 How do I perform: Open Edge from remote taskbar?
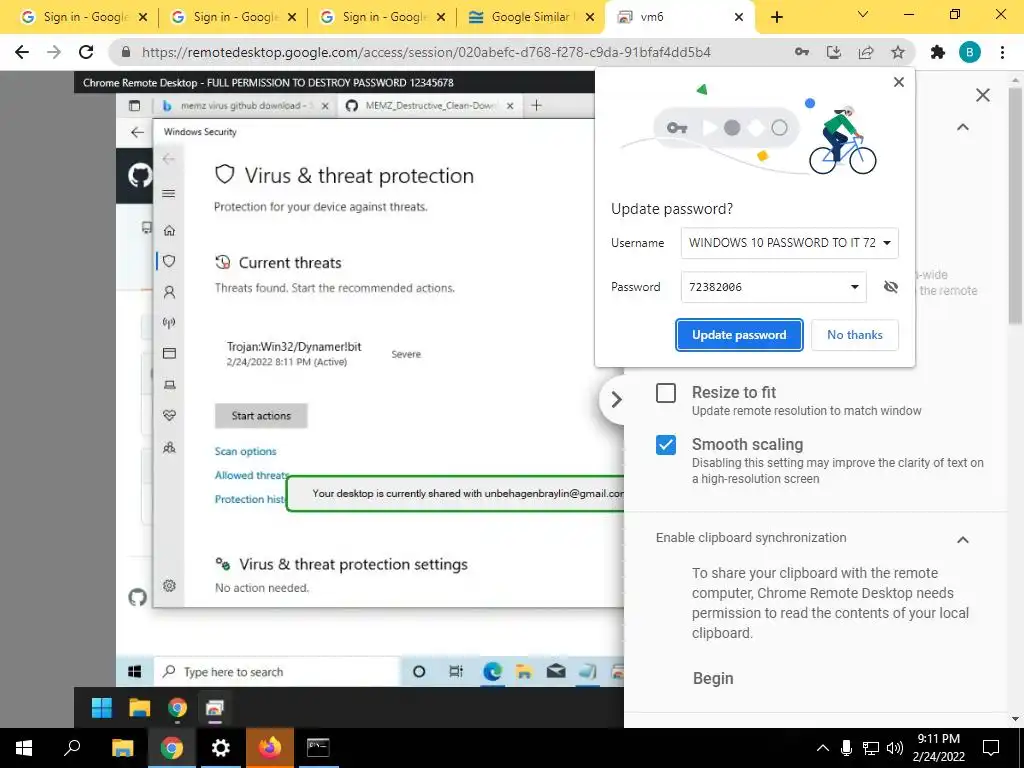click(492, 671)
